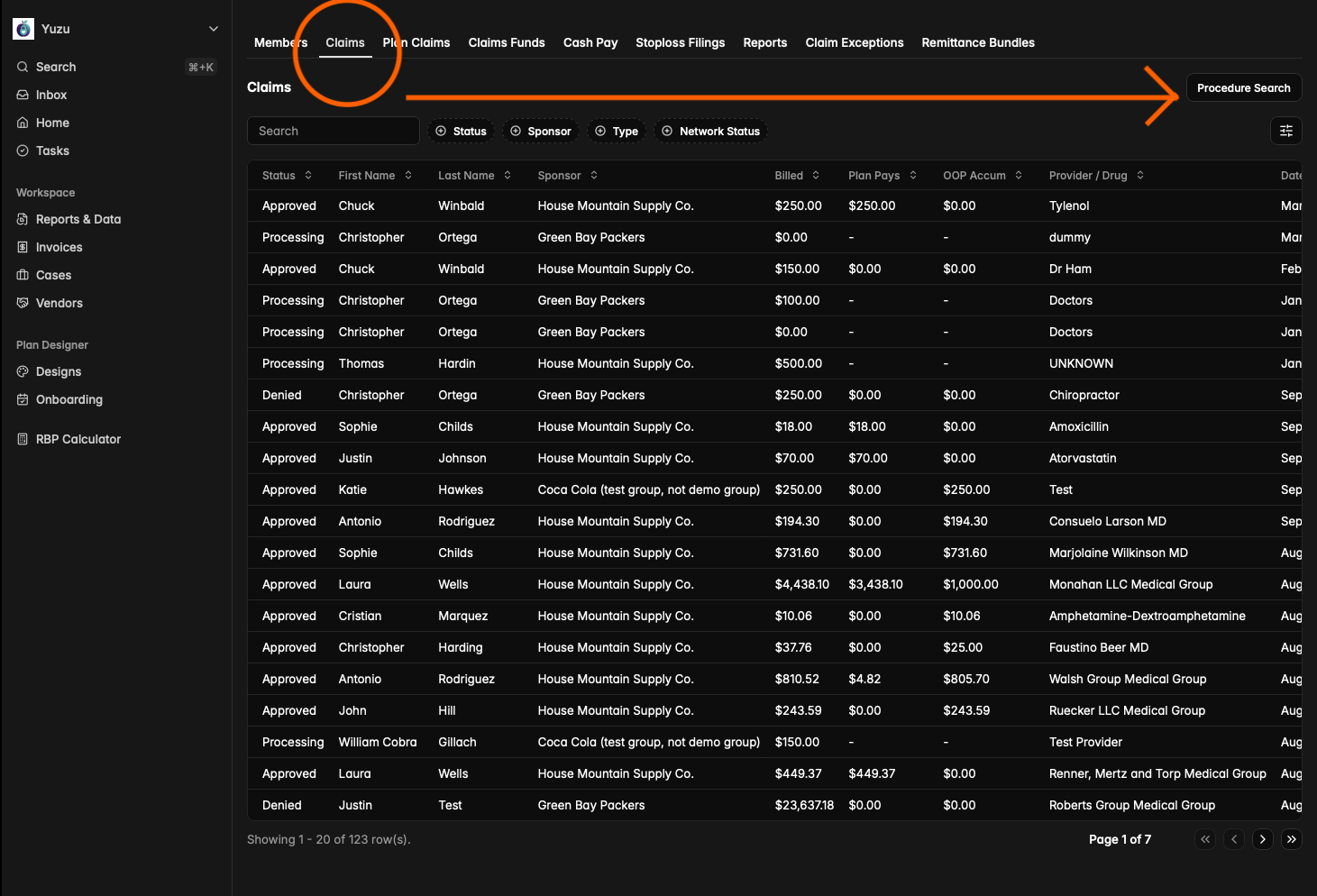
Task: Click the Roberts Group Medical Group cell
Action: tap(1132, 805)
